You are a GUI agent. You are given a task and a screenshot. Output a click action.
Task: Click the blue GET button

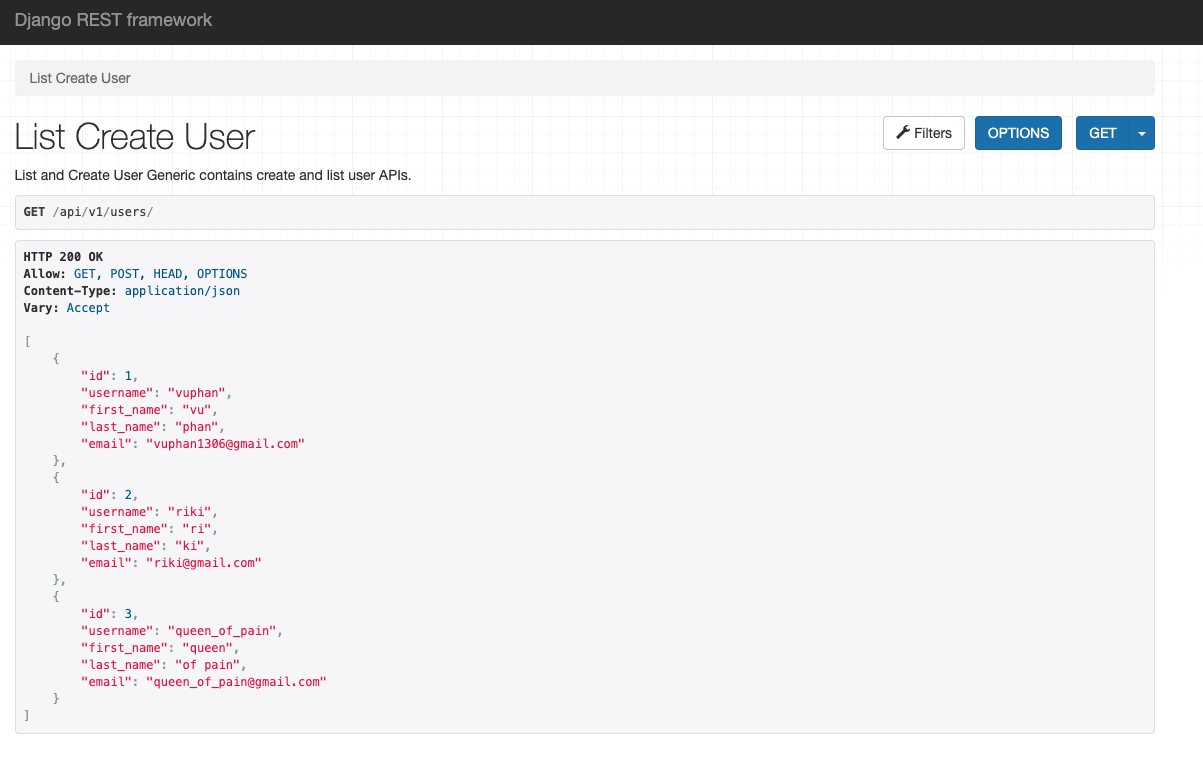point(1102,133)
